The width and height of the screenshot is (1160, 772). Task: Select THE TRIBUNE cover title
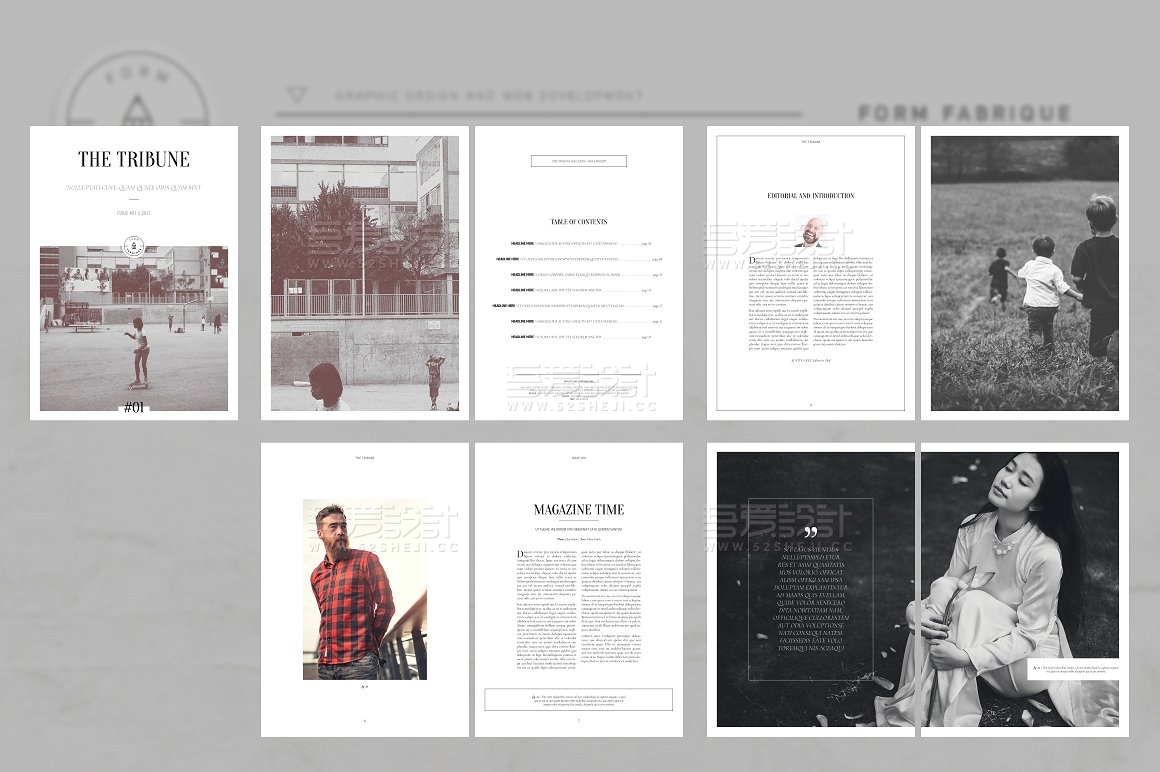click(134, 159)
